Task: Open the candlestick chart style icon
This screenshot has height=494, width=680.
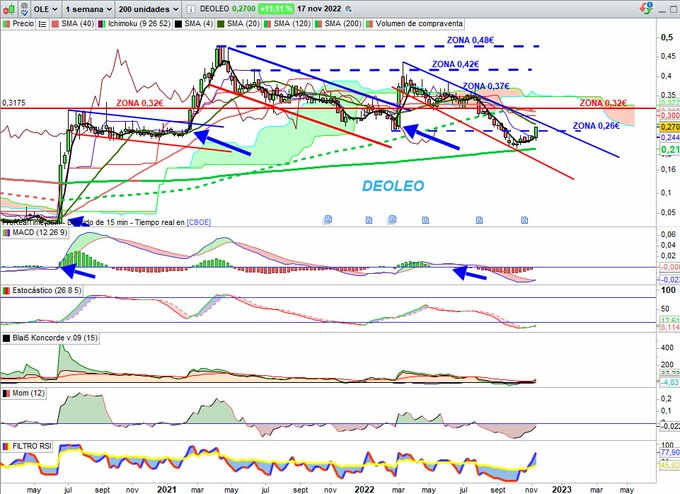Action: (9, 9)
